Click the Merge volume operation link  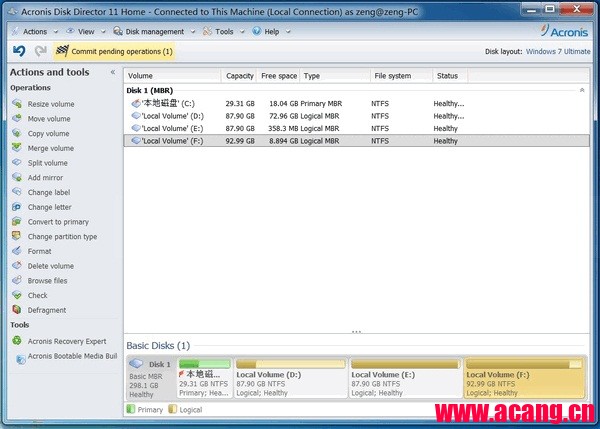tap(51, 148)
